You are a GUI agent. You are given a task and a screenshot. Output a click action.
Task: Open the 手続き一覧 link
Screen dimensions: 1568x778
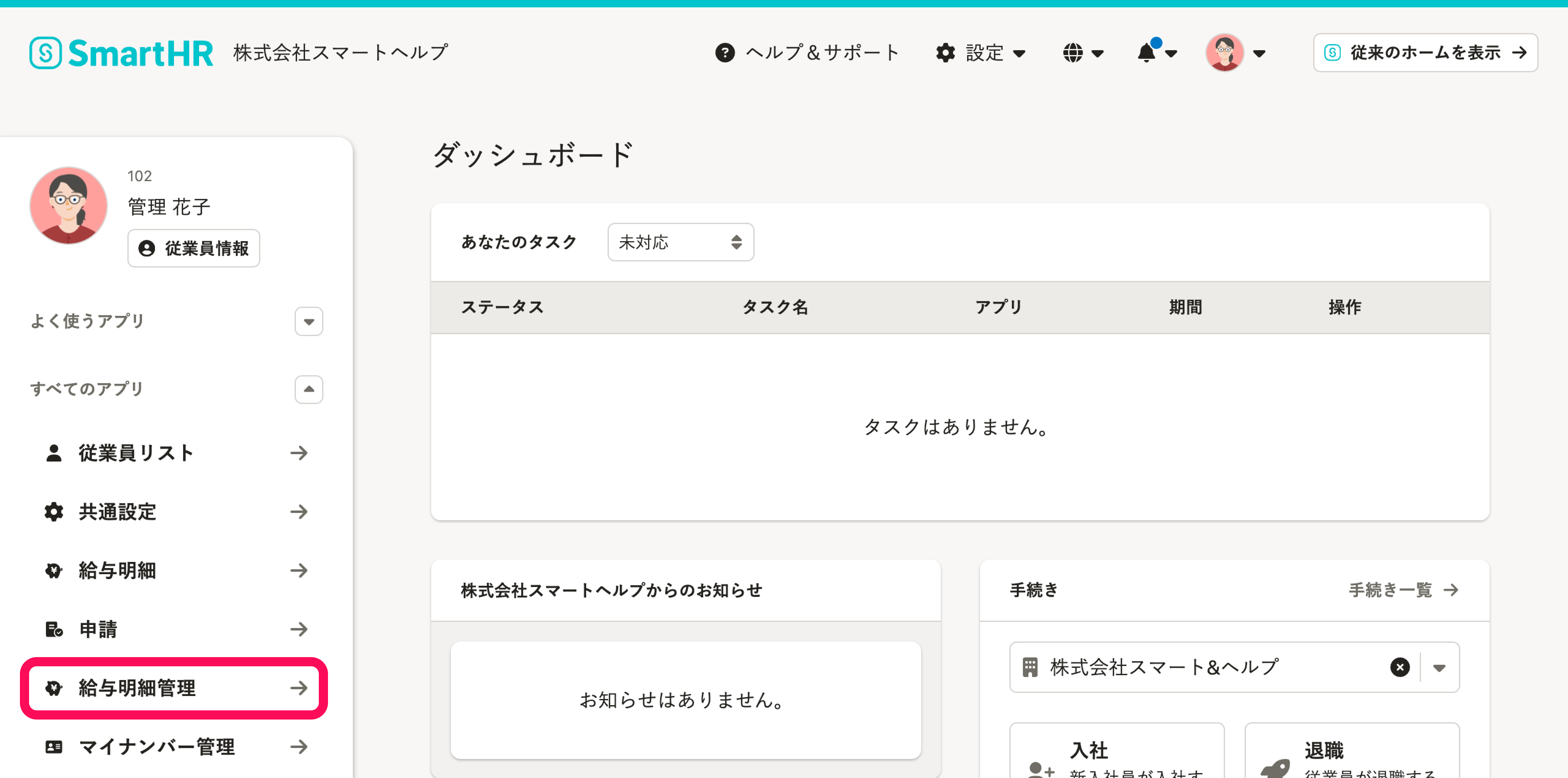1402,589
